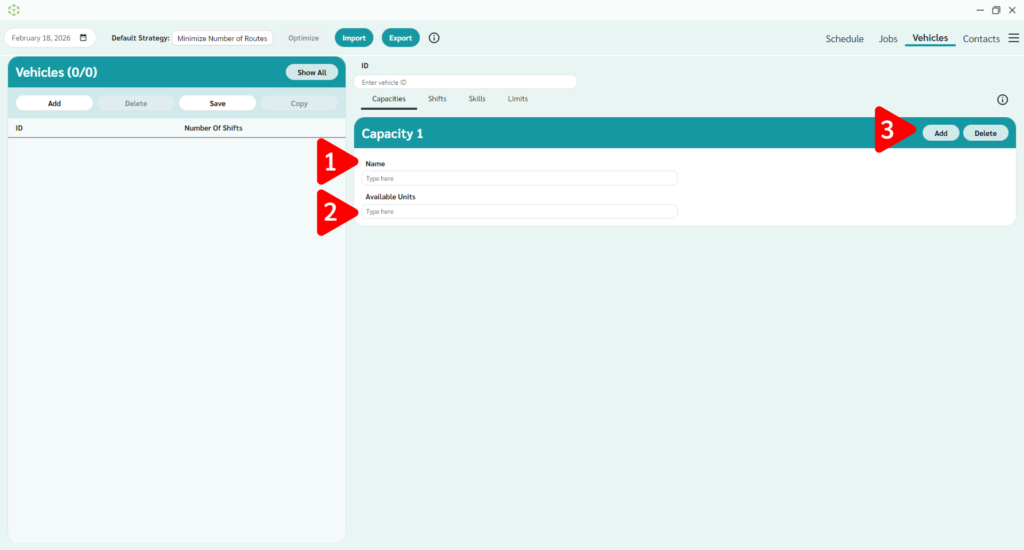This screenshot has width=1024, height=550.
Task: Go to the Jobs view
Action: click(887, 39)
